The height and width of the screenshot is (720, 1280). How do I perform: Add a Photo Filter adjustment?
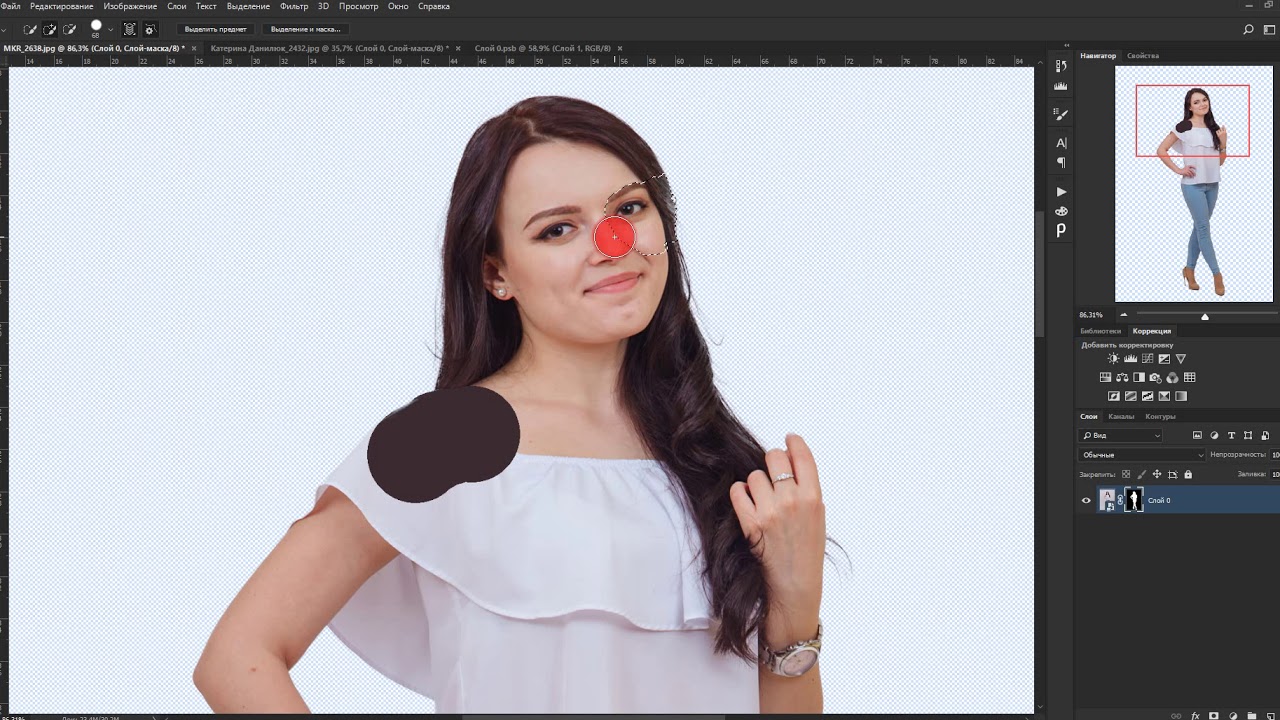click(x=1156, y=378)
